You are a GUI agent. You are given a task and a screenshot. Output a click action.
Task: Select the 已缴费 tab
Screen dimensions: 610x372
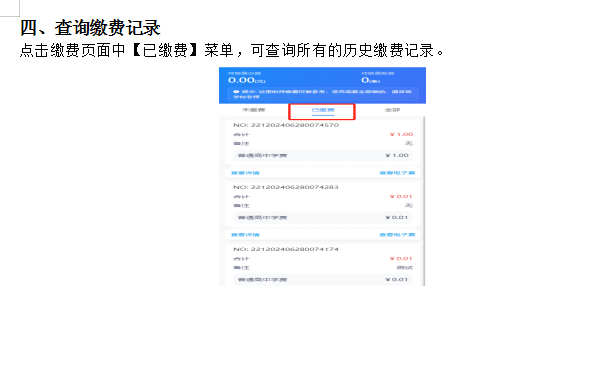coord(323,110)
